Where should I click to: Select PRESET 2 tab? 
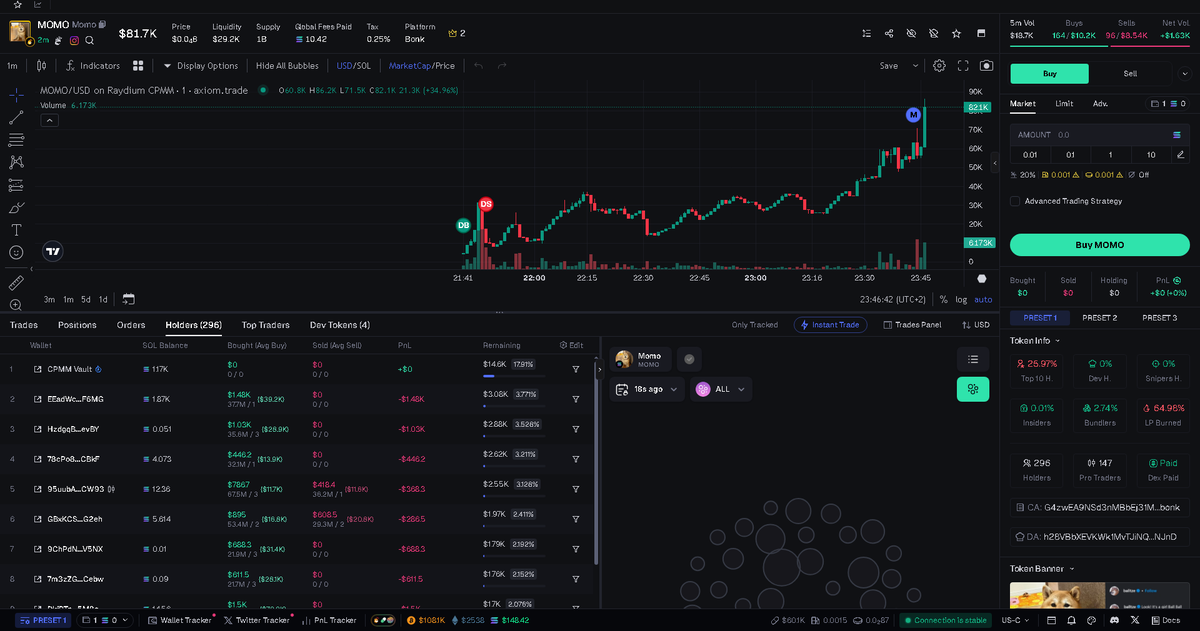[x=1099, y=318]
